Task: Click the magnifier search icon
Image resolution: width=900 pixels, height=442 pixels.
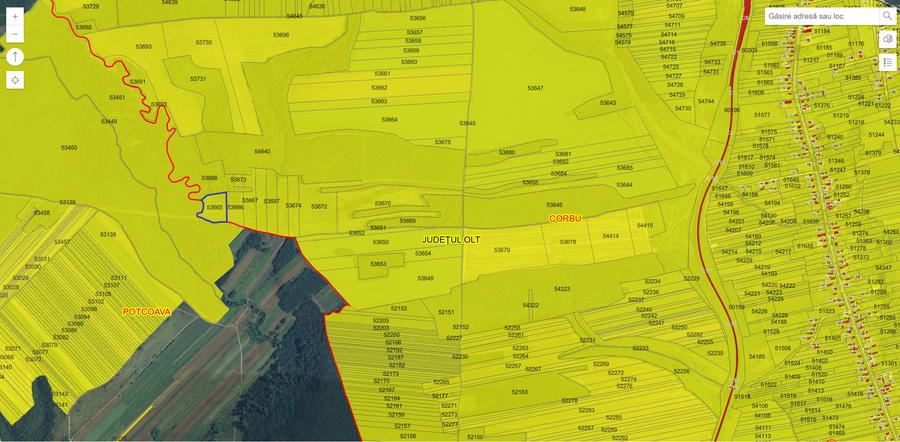Action: 887,16
